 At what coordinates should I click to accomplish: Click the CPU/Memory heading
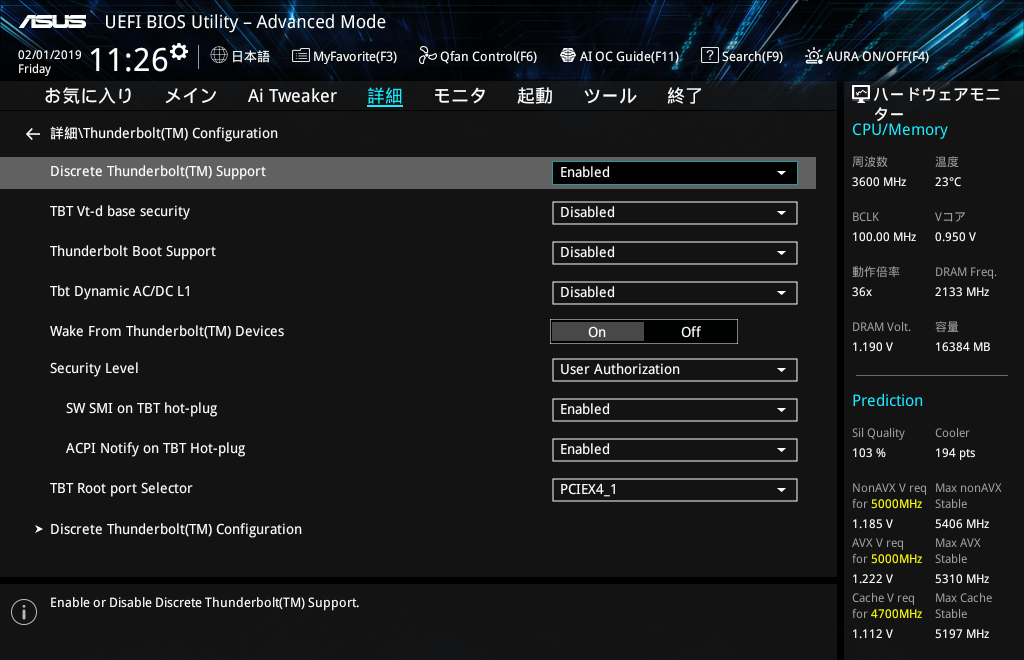pos(899,130)
